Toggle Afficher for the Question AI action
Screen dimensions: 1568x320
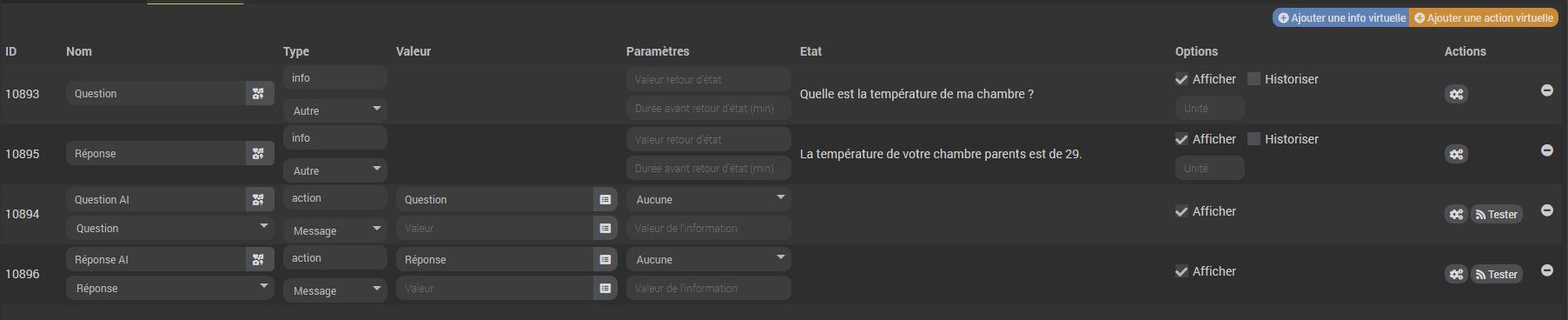[x=1181, y=211]
